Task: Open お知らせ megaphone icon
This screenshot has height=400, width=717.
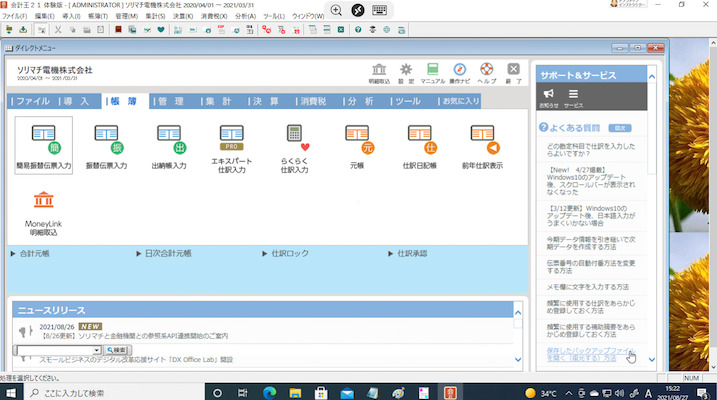Action: point(549,97)
